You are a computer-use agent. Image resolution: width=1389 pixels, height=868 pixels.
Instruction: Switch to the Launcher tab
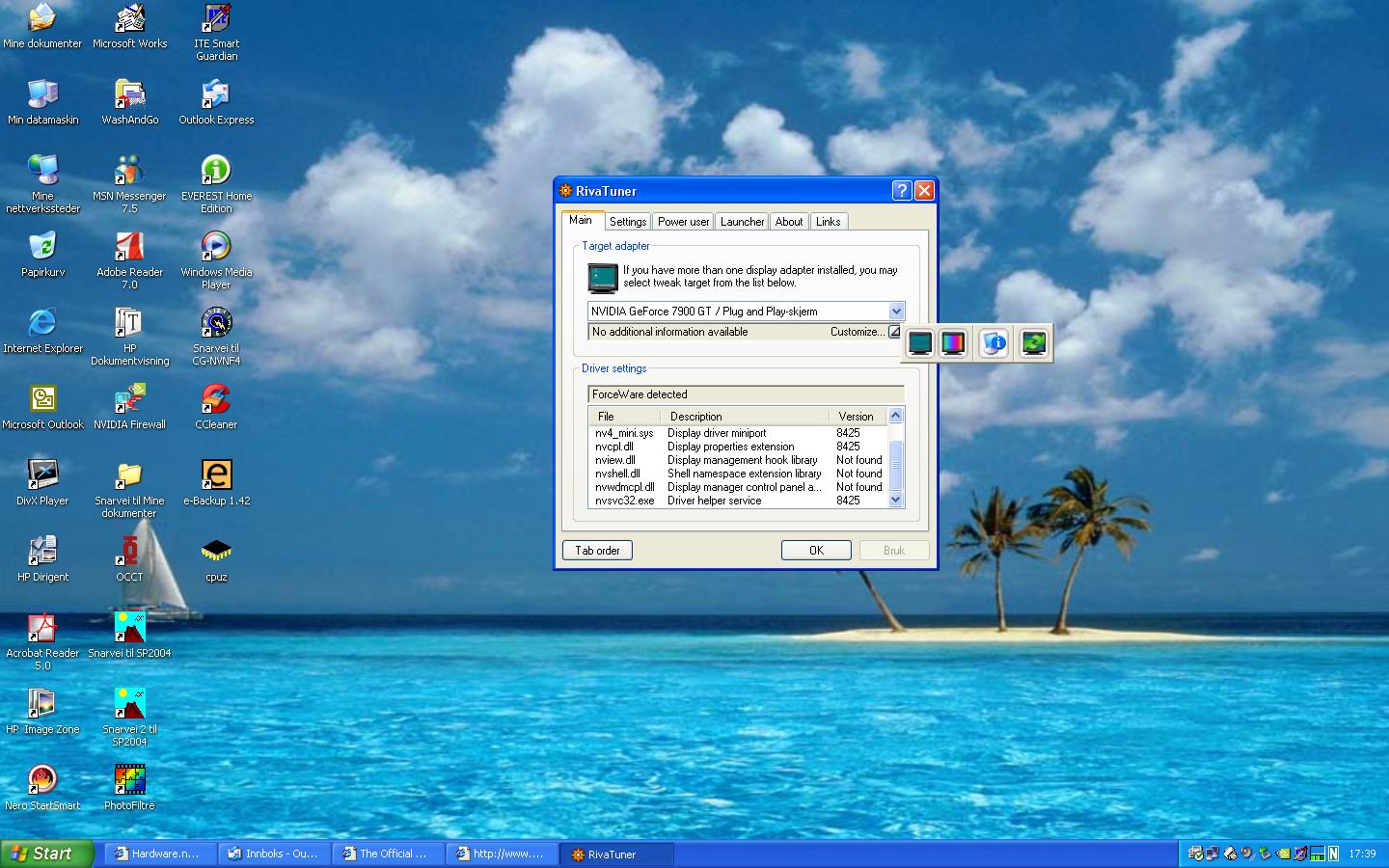click(742, 222)
